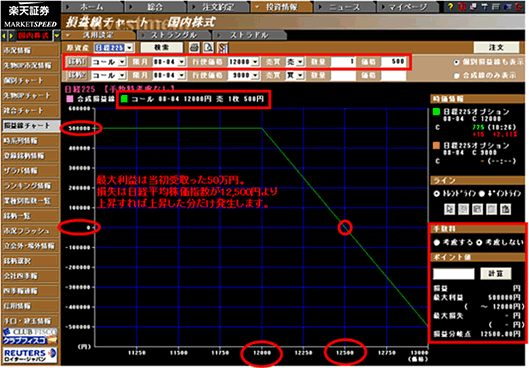Click the yellow left arrow beside 国内株式
The image size is (529, 368).
tap(4, 35)
